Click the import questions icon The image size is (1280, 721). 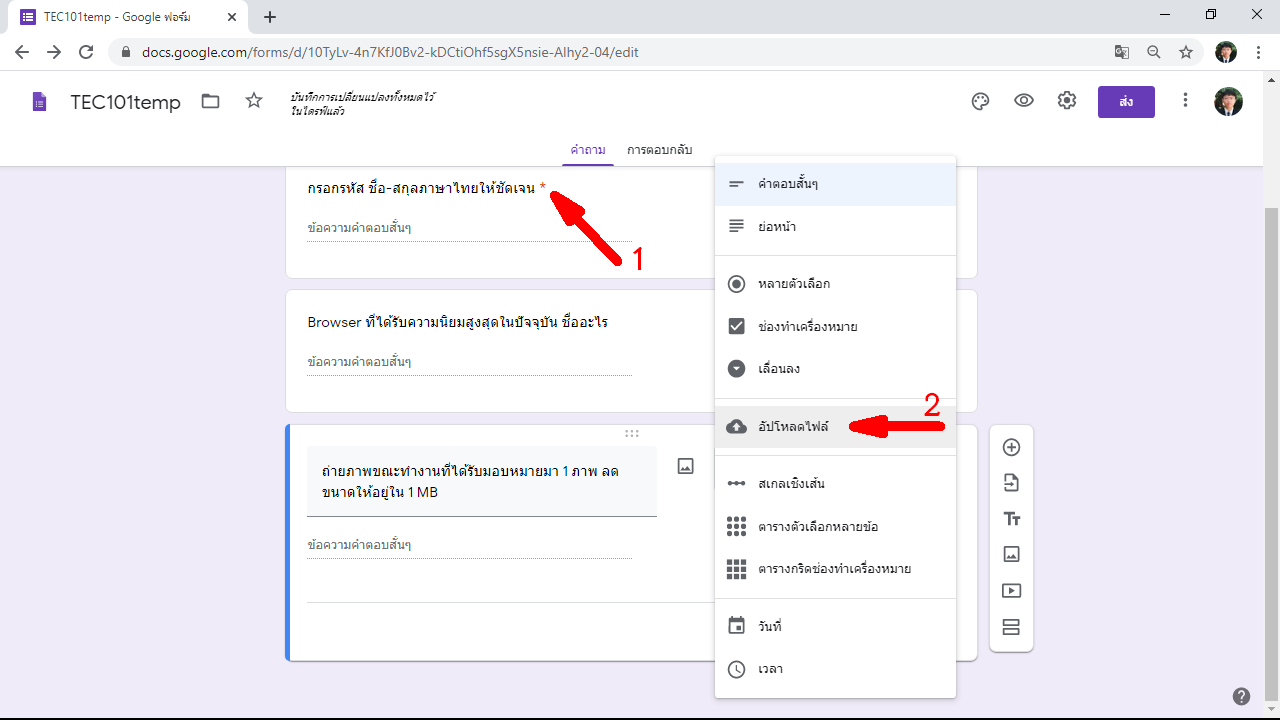[1011, 483]
